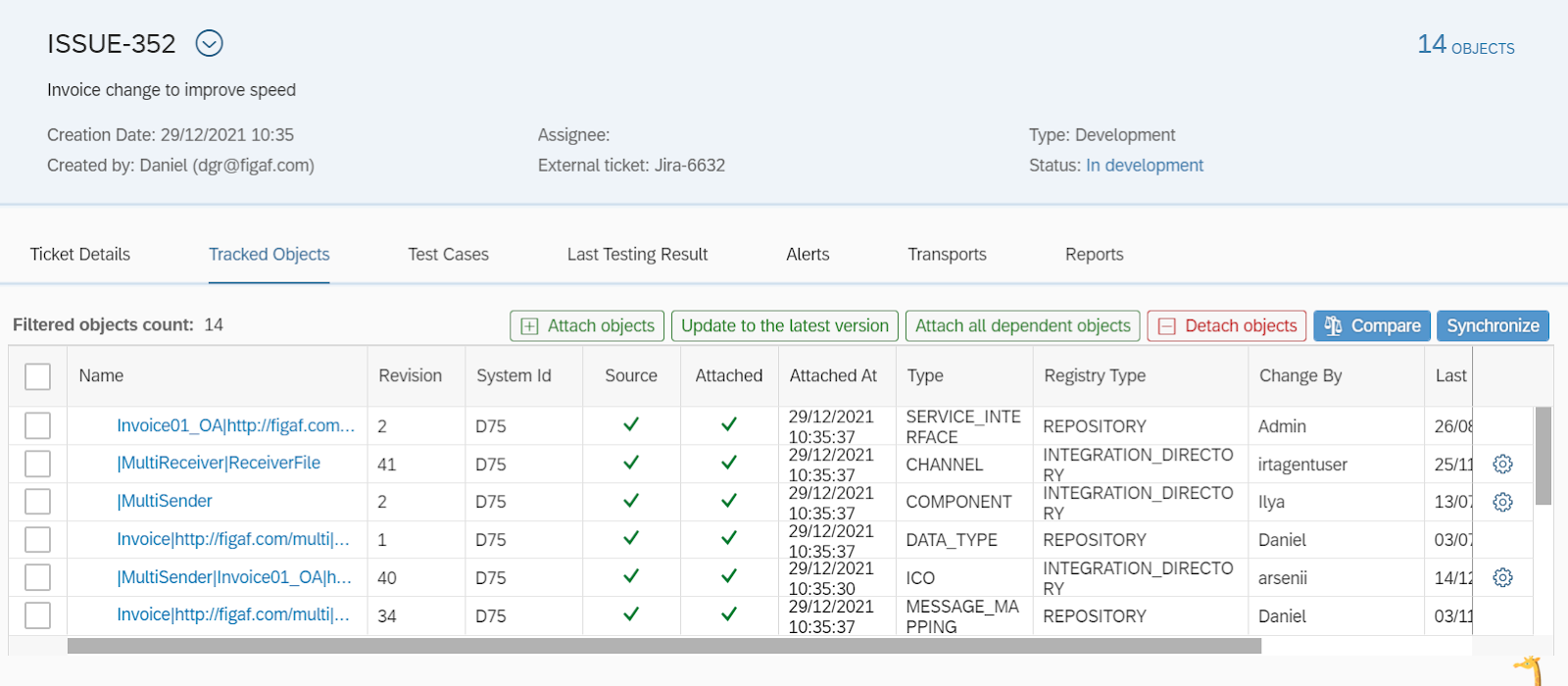Click the Synchronize button
This screenshot has width=1568, height=686.
click(1493, 325)
